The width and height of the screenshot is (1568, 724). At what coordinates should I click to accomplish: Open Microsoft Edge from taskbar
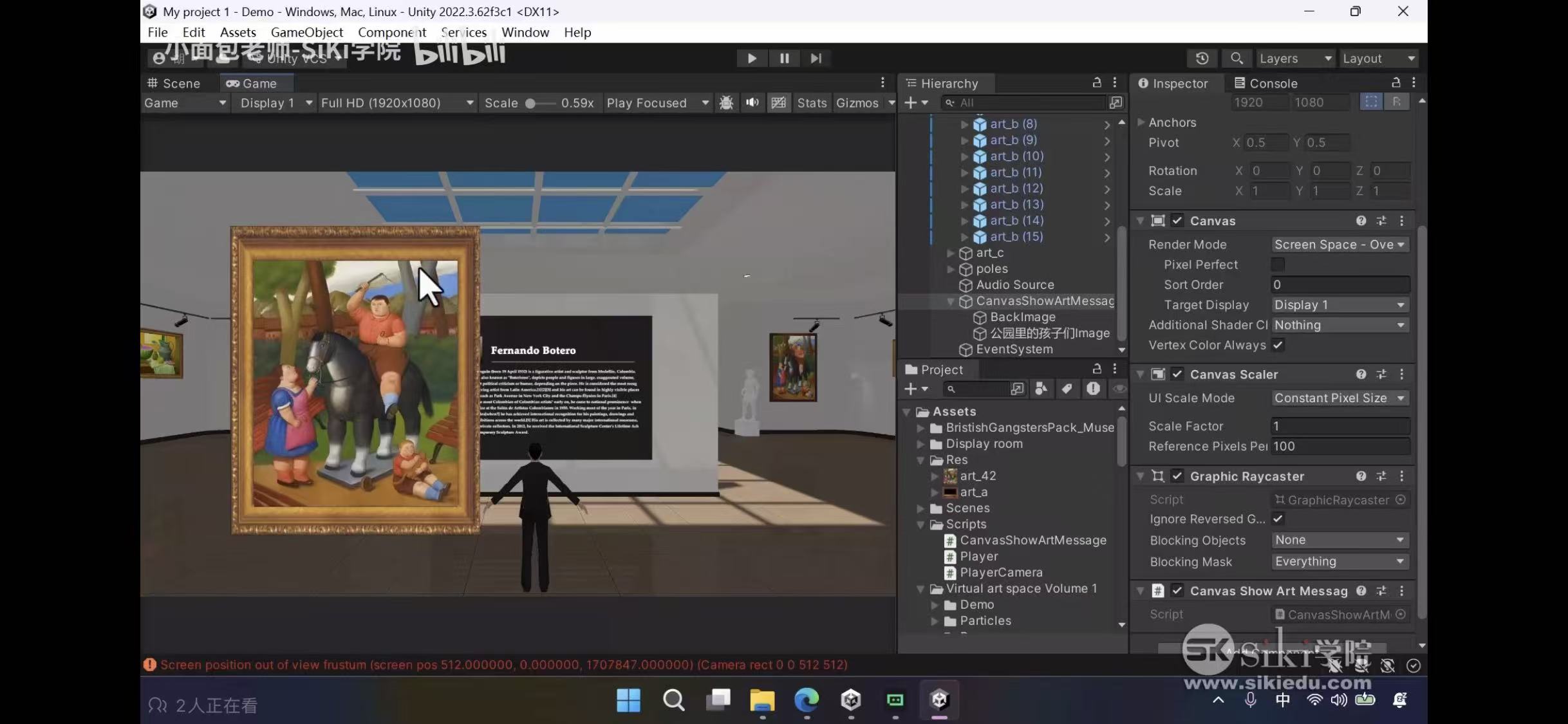pyautogui.click(x=806, y=700)
